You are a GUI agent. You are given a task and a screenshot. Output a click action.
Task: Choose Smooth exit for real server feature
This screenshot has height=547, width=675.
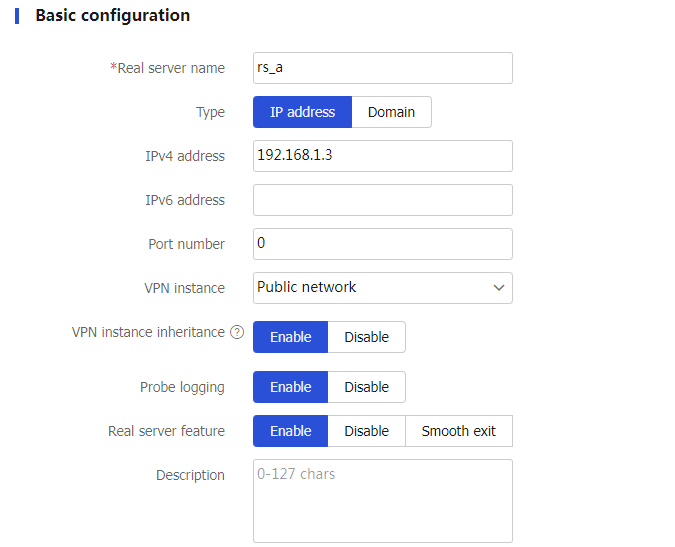(x=459, y=431)
